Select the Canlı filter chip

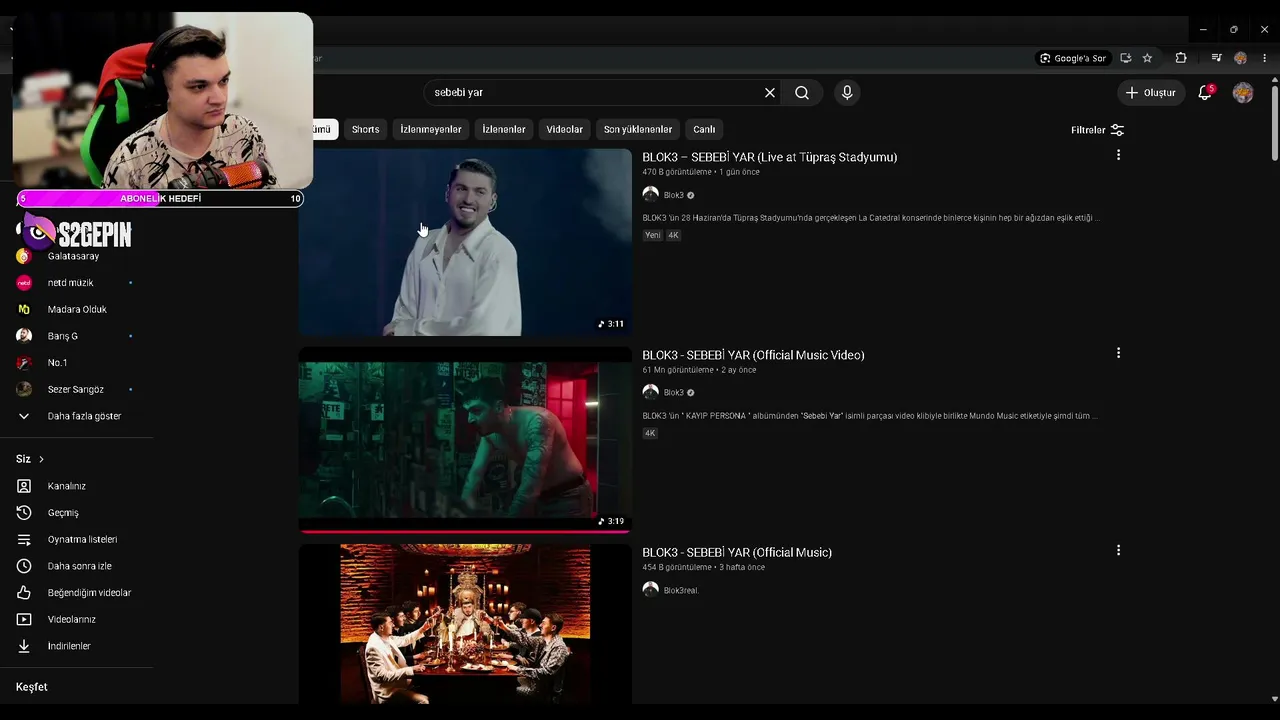[x=704, y=129]
